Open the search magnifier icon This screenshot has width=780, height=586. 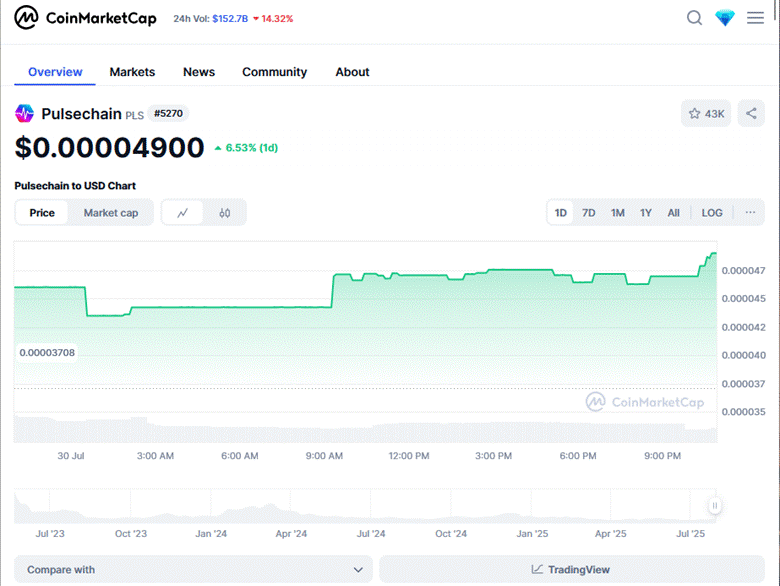tap(694, 18)
